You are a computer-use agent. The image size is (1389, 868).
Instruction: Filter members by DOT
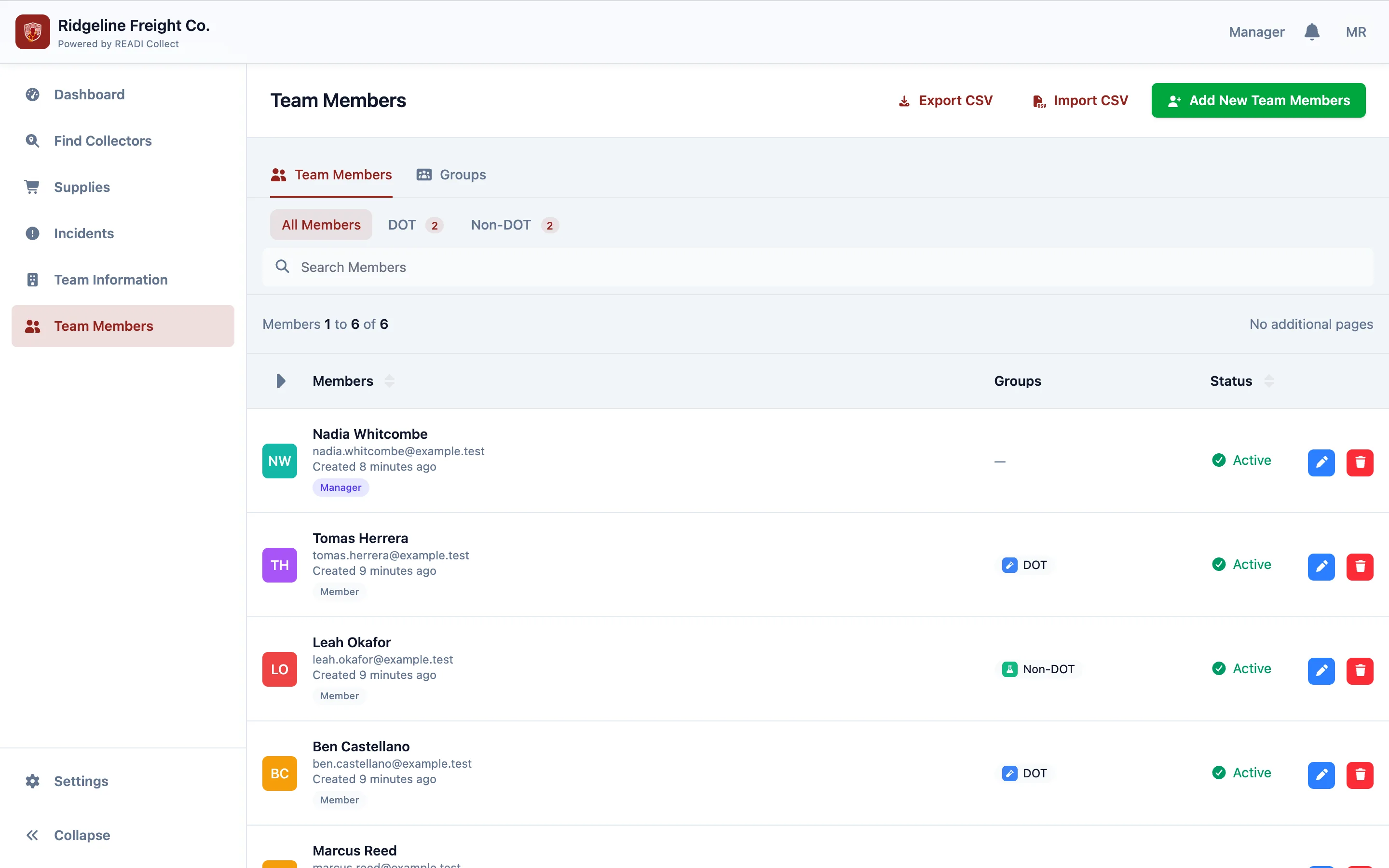point(415,224)
